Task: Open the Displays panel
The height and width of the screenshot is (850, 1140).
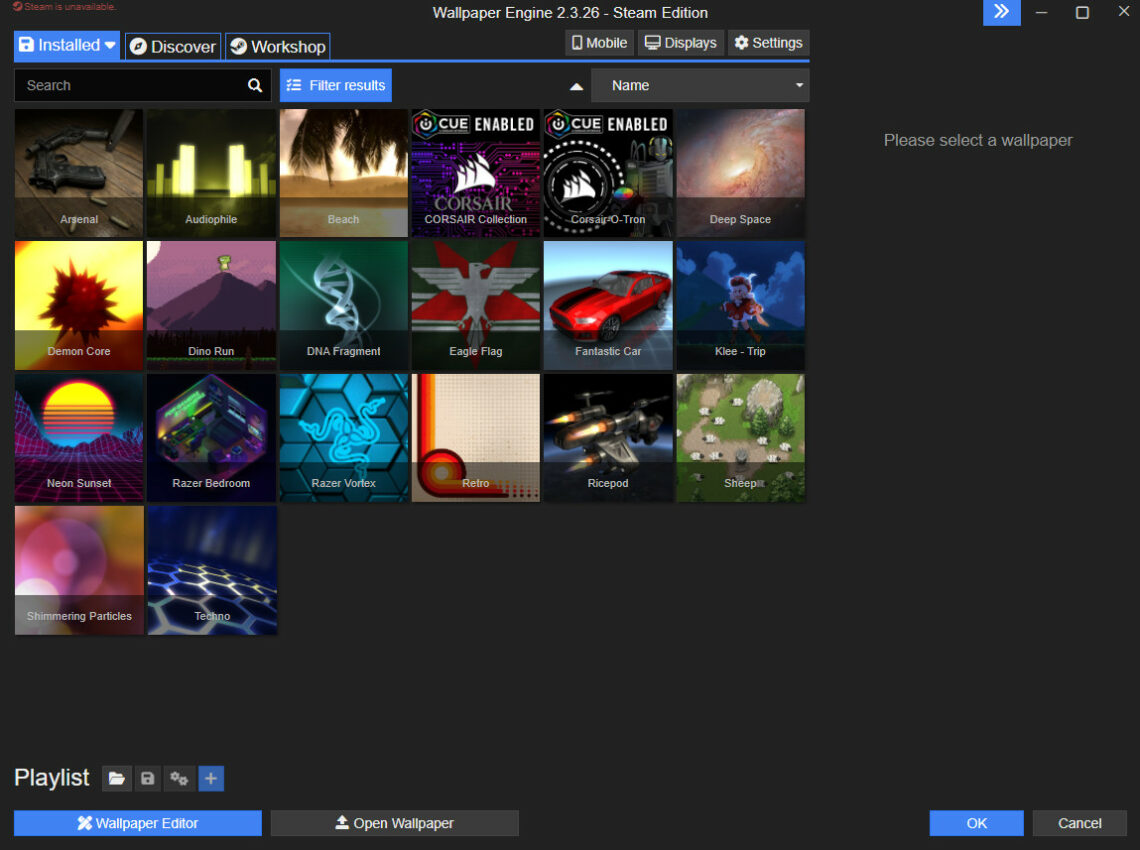Action: tap(681, 43)
